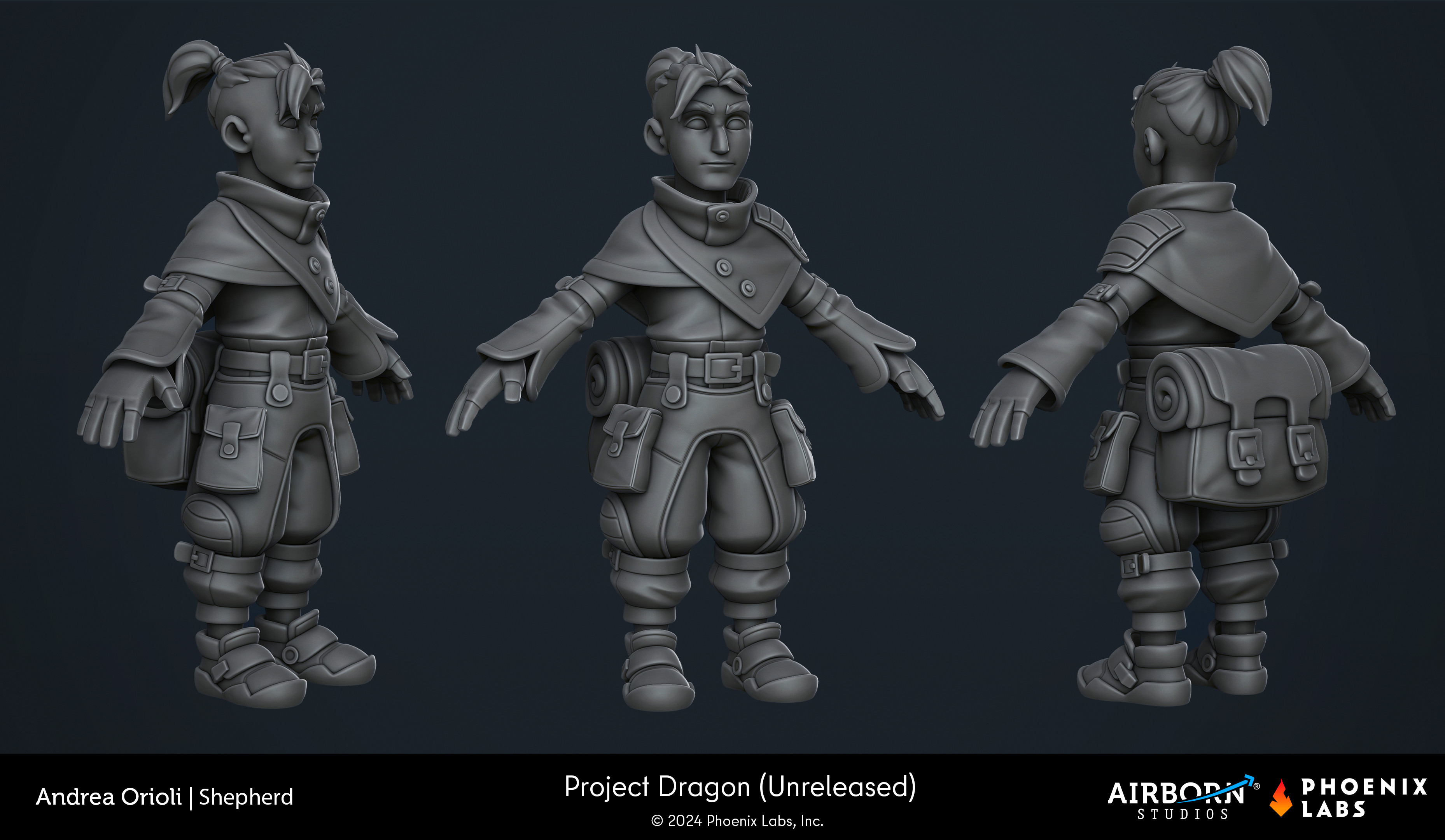Click the back-view character render
The width and height of the screenshot is (1445, 840).
(1183, 376)
